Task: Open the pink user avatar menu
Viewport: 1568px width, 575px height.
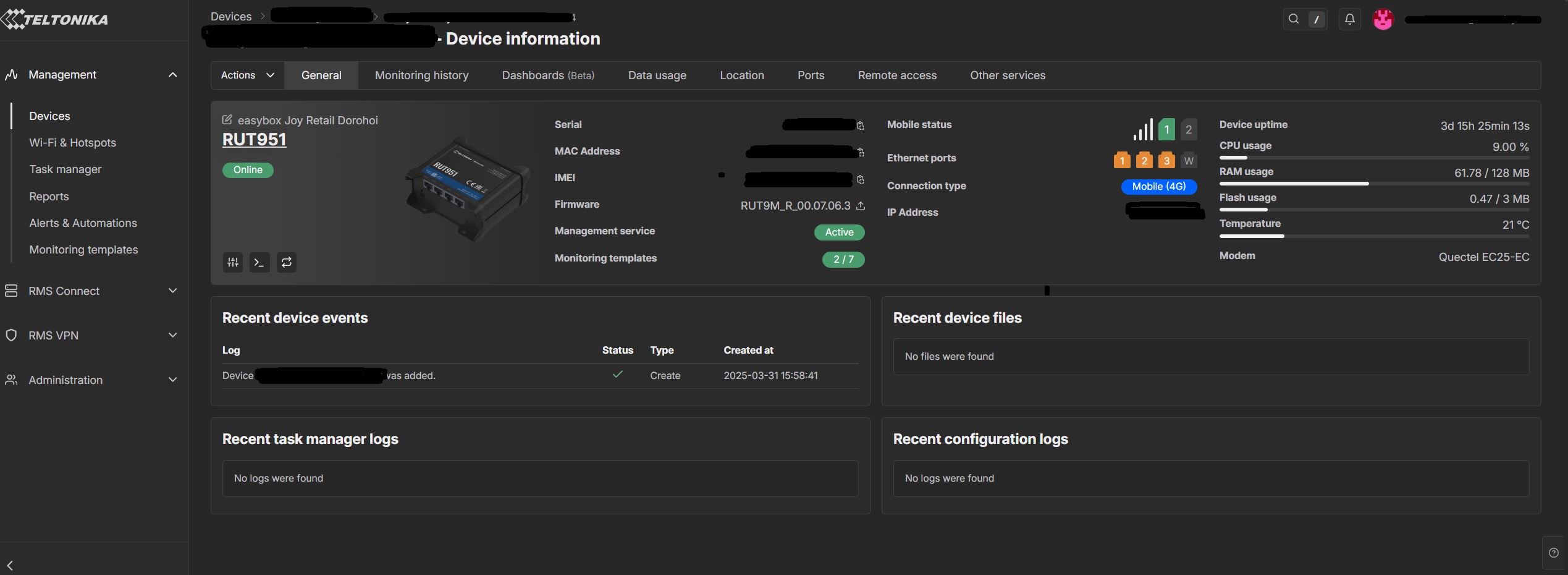Action: pos(1383,19)
